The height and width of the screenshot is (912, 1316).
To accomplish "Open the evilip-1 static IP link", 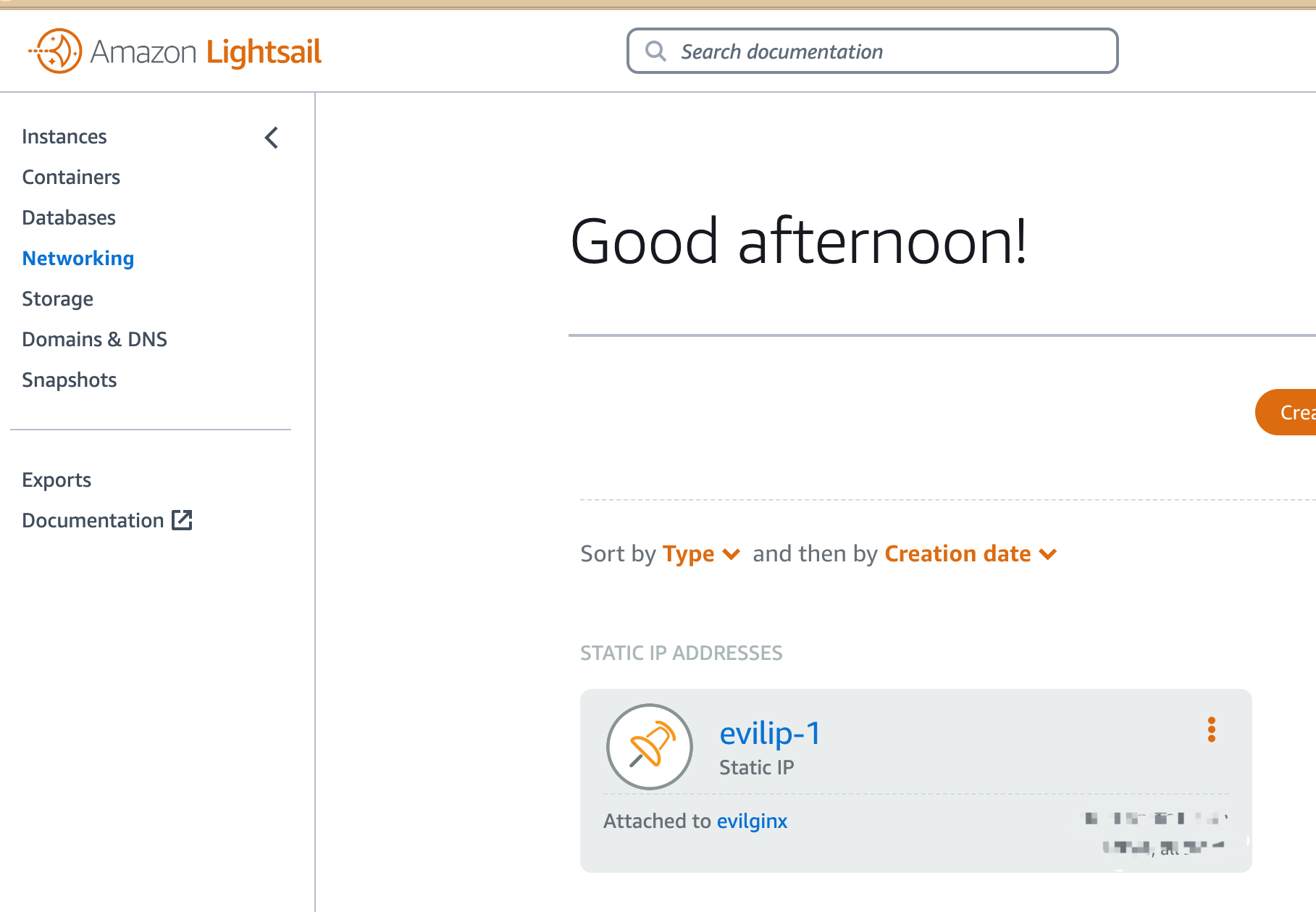I will point(769,734).
